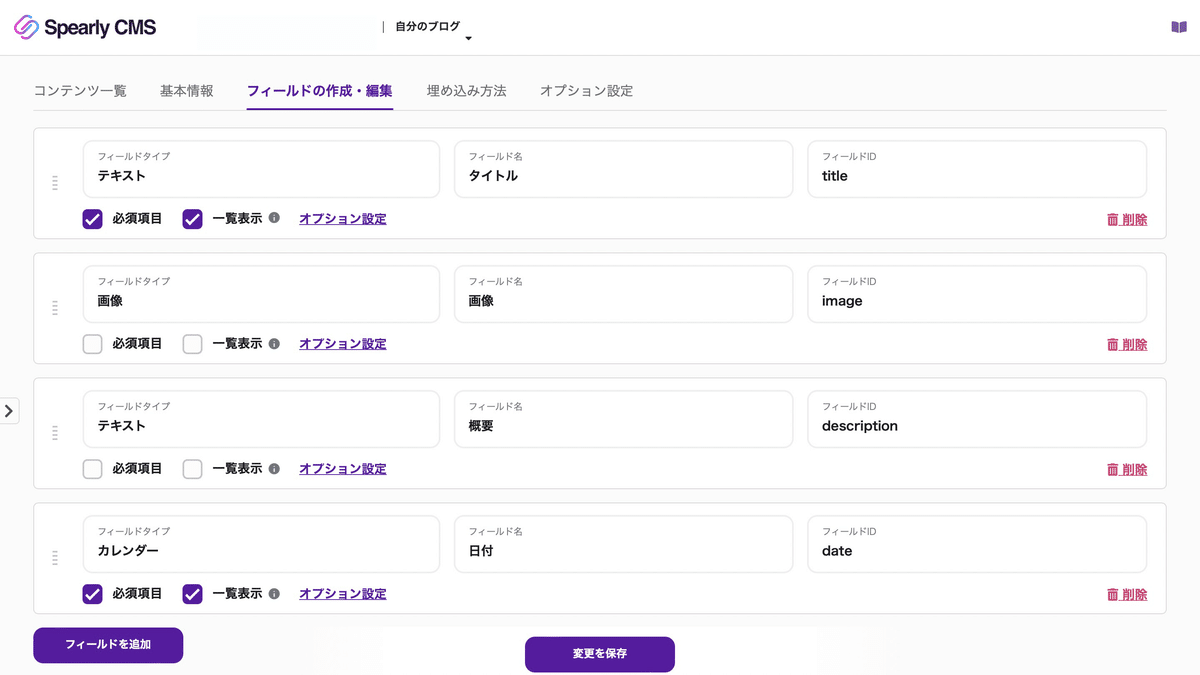1200x675 pixels.
Task: Open field type dropdown for description row
Action: (261, 419)
